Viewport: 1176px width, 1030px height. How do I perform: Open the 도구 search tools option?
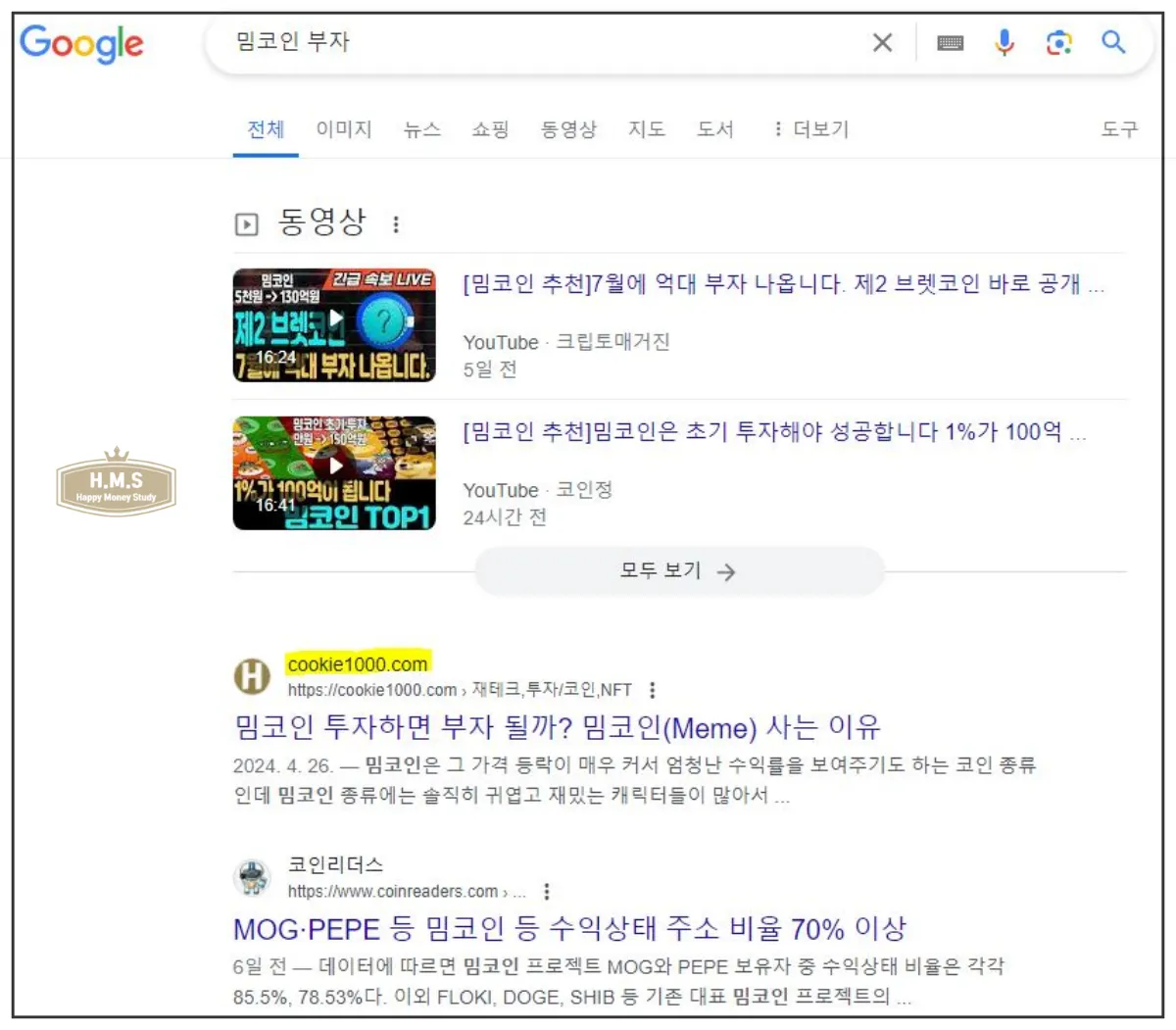point(1117,129)
